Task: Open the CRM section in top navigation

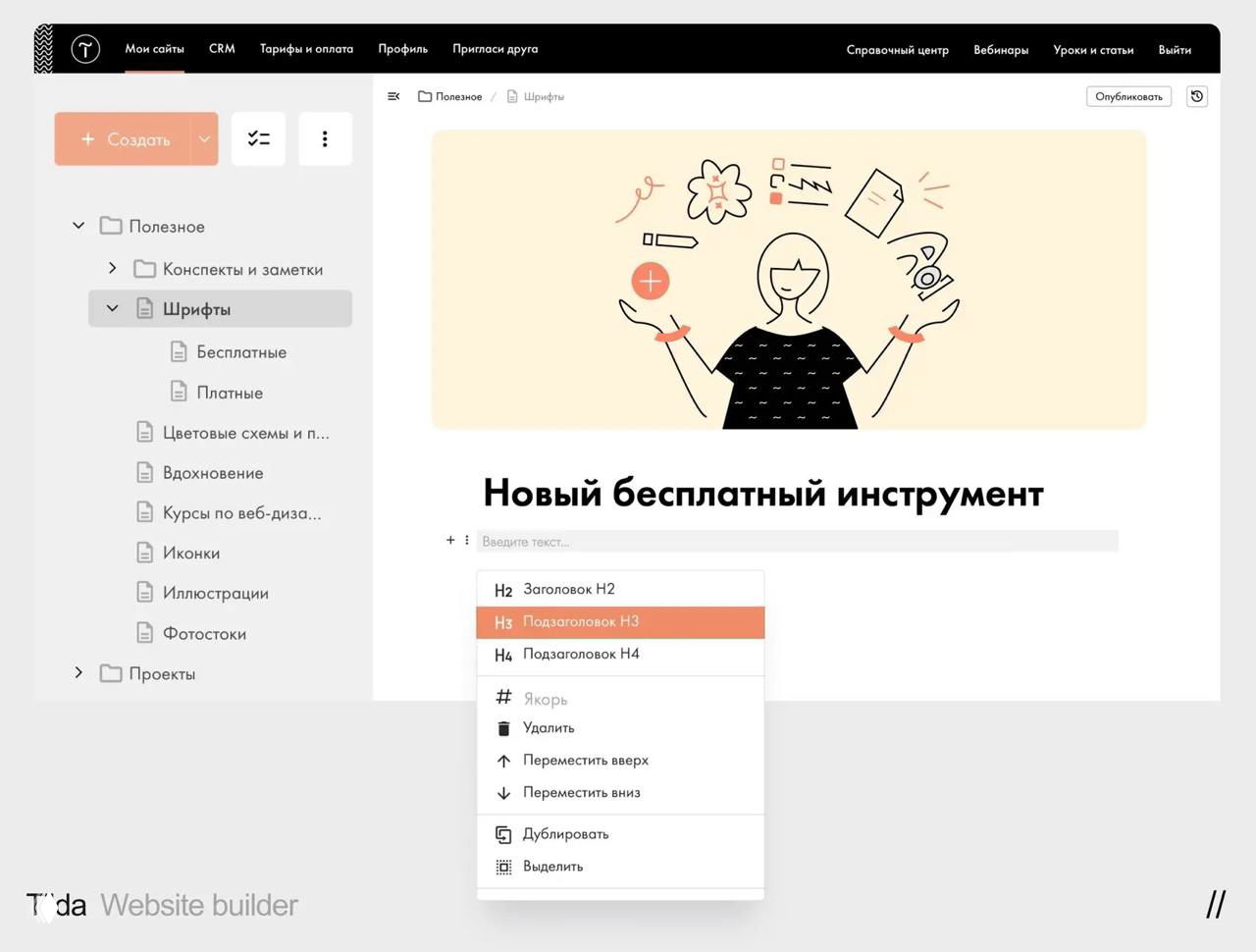Action: (221, 48)
